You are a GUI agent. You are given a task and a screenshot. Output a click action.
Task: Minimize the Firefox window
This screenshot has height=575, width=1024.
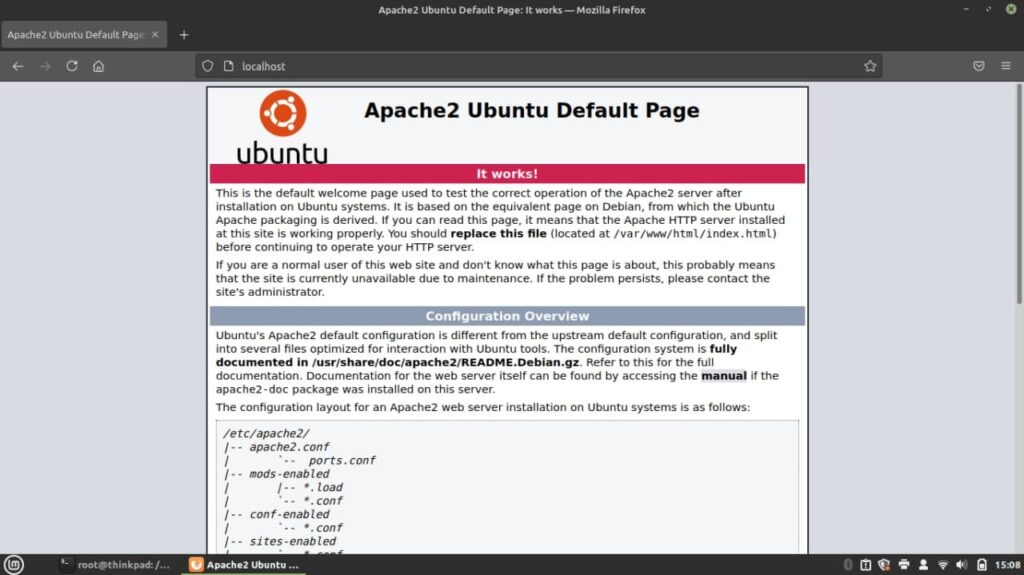pos(966,10)
